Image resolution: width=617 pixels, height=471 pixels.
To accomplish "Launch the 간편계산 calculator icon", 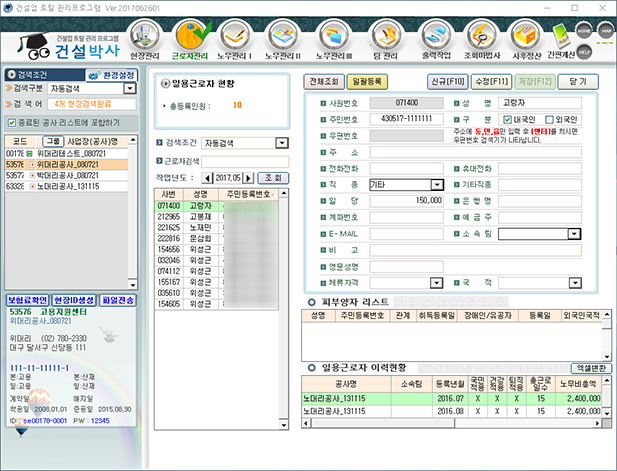I will tap(561, 41).
